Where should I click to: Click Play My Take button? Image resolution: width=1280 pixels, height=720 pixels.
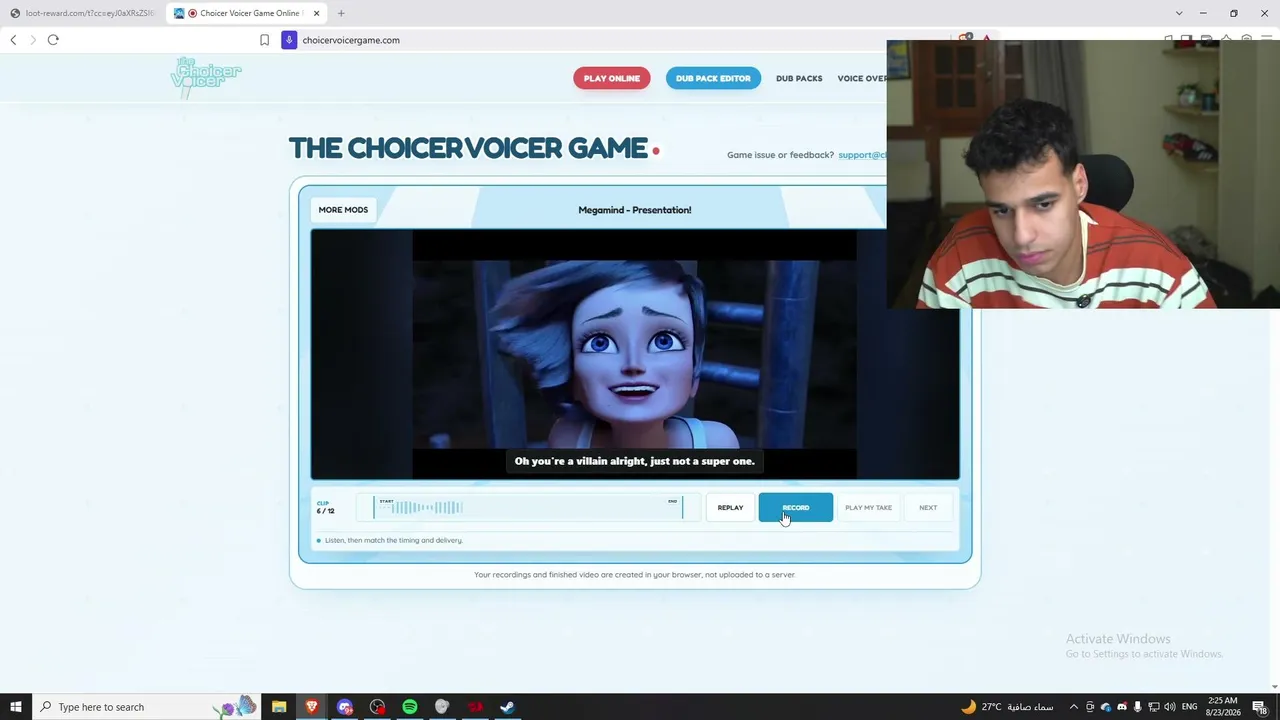coord(868,507)
